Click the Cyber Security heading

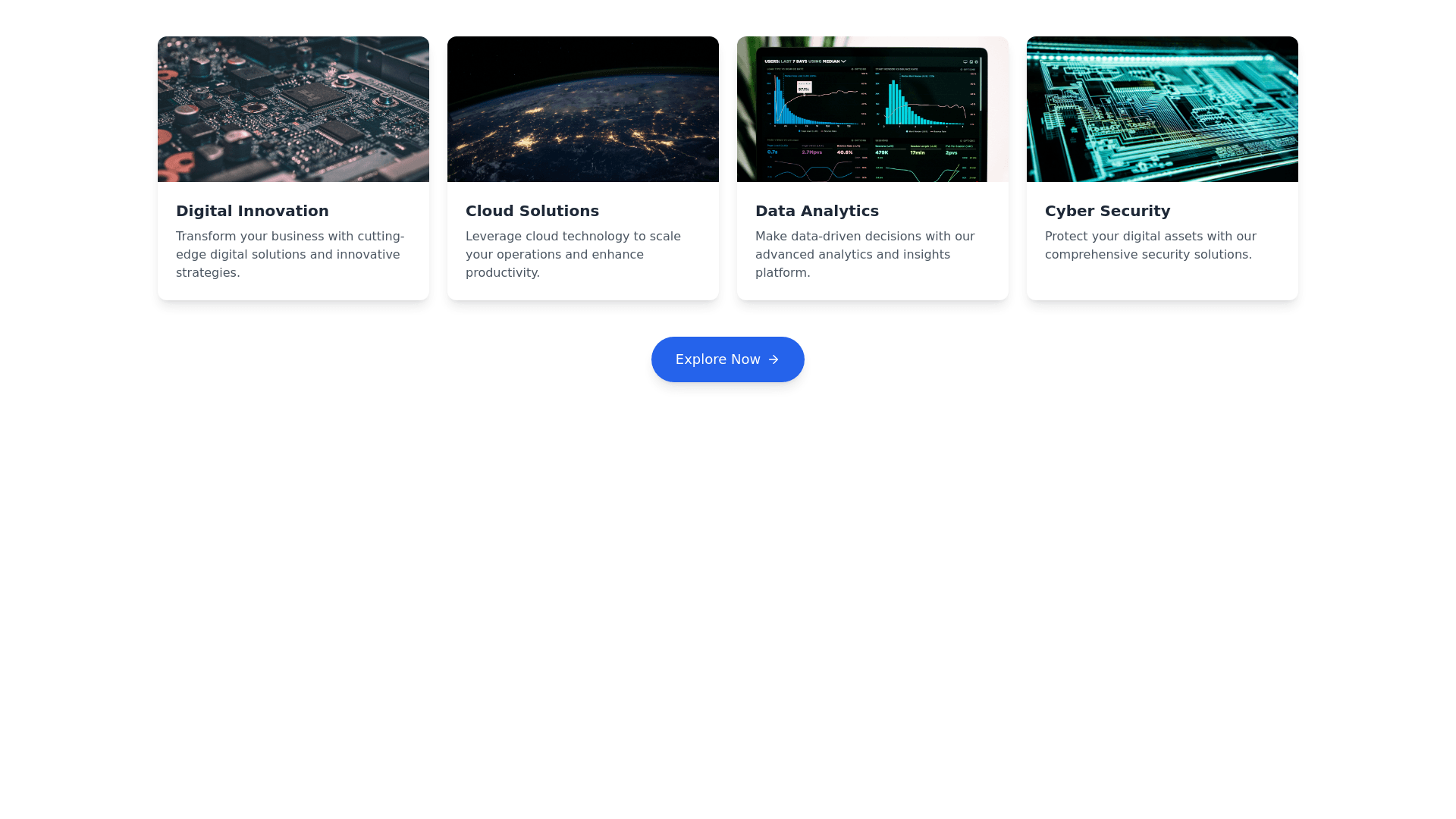point(1107,211)
